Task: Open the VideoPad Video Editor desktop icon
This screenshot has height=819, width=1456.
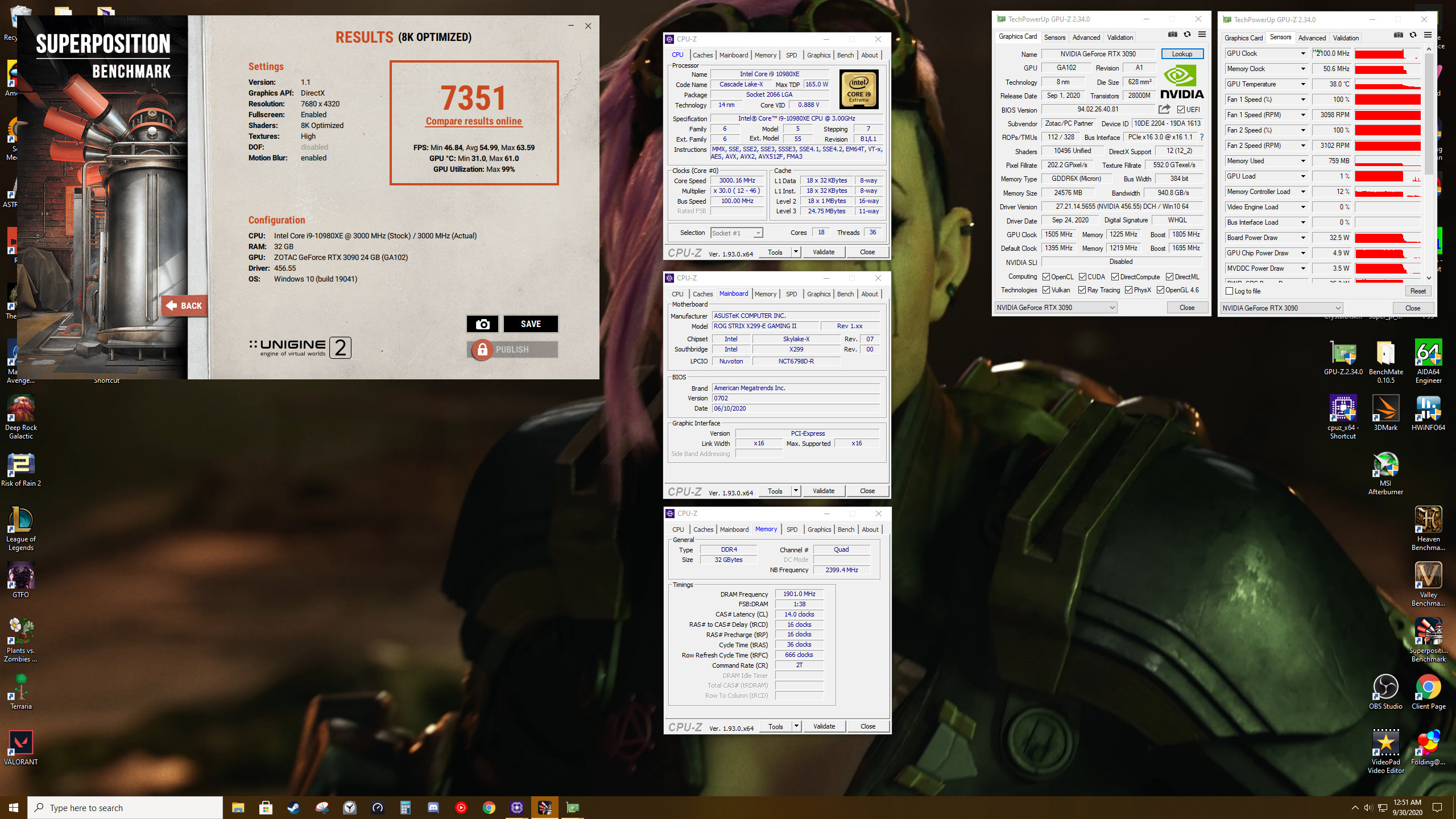Action: coord(1385,752)
